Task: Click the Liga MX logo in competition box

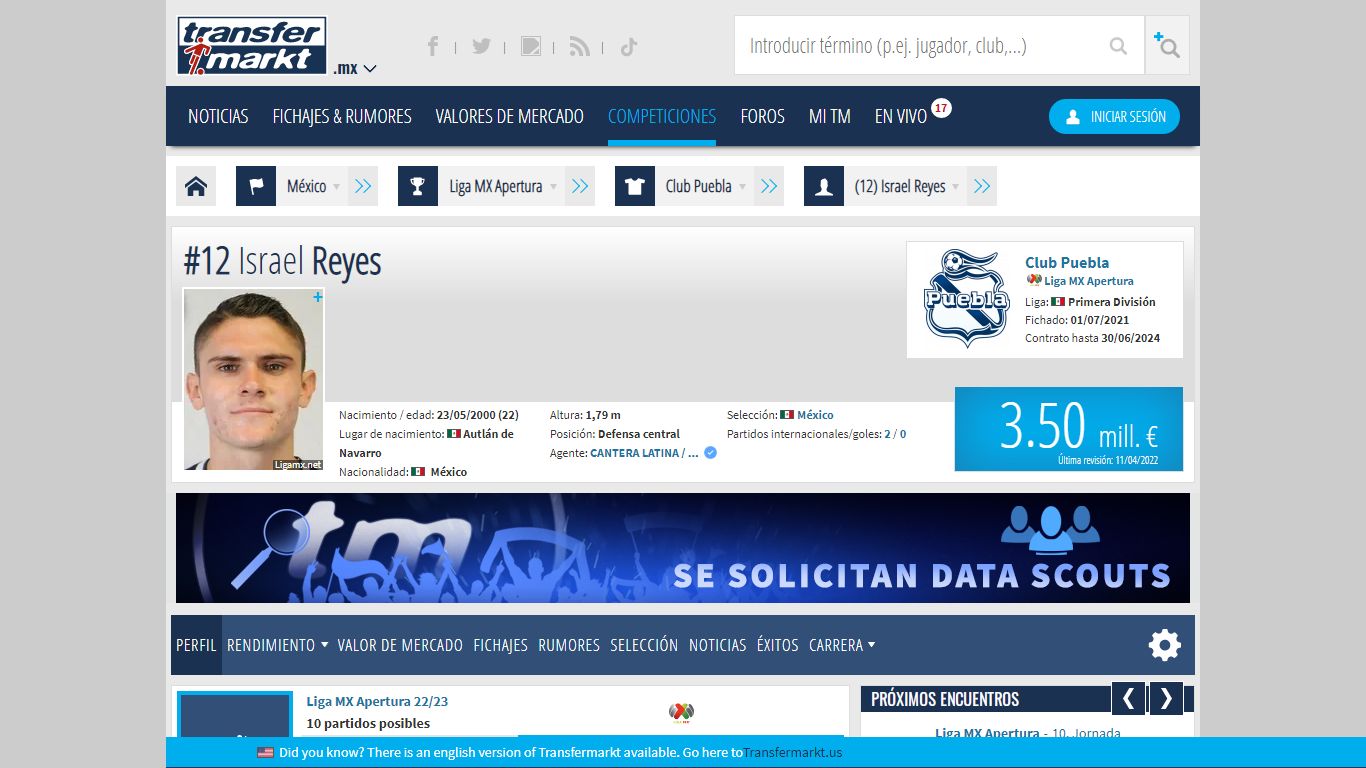Action: 681,712
